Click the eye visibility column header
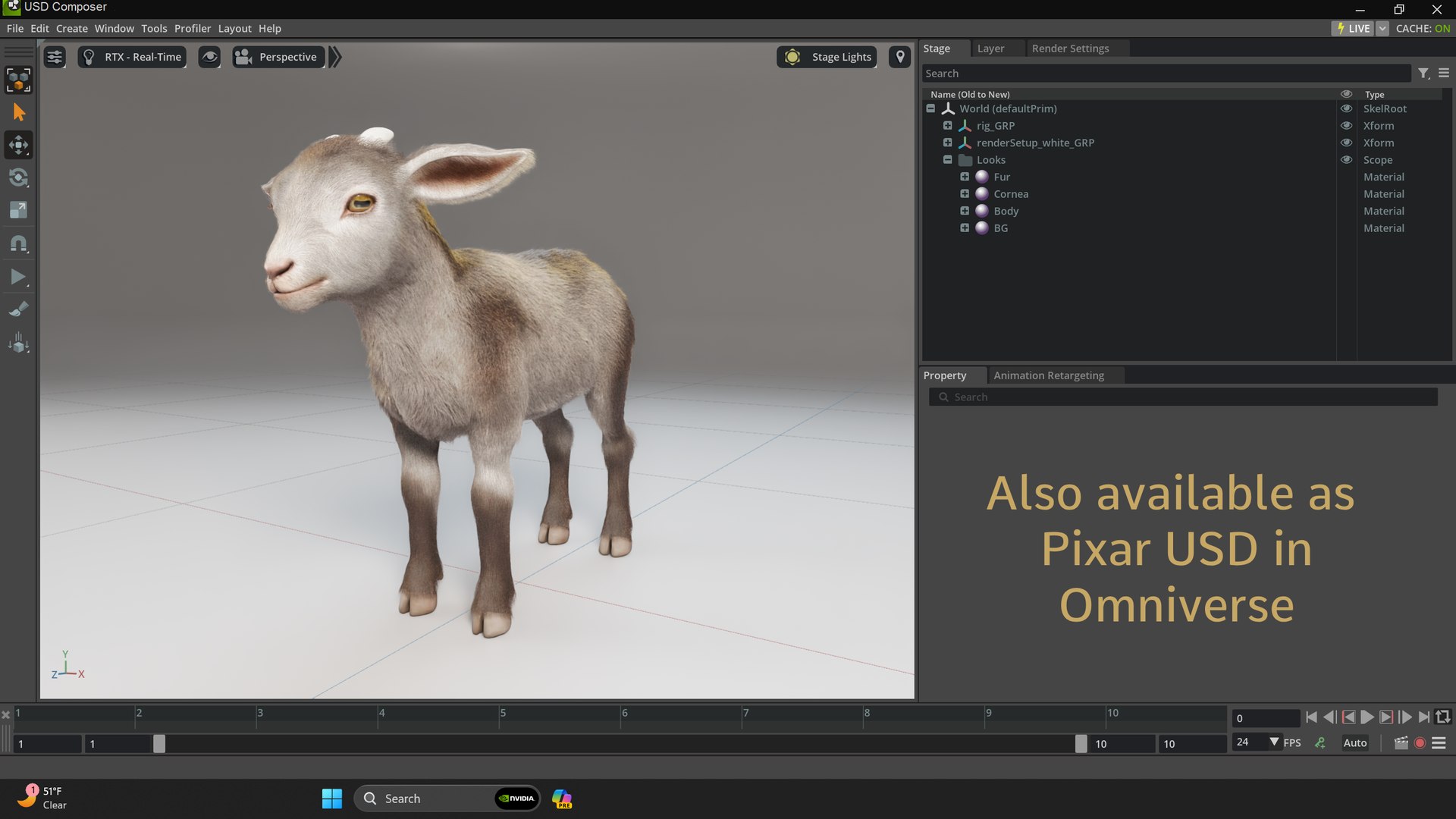The height and width of the screenshot is (819, 1456). click(x=1346, y=94)
